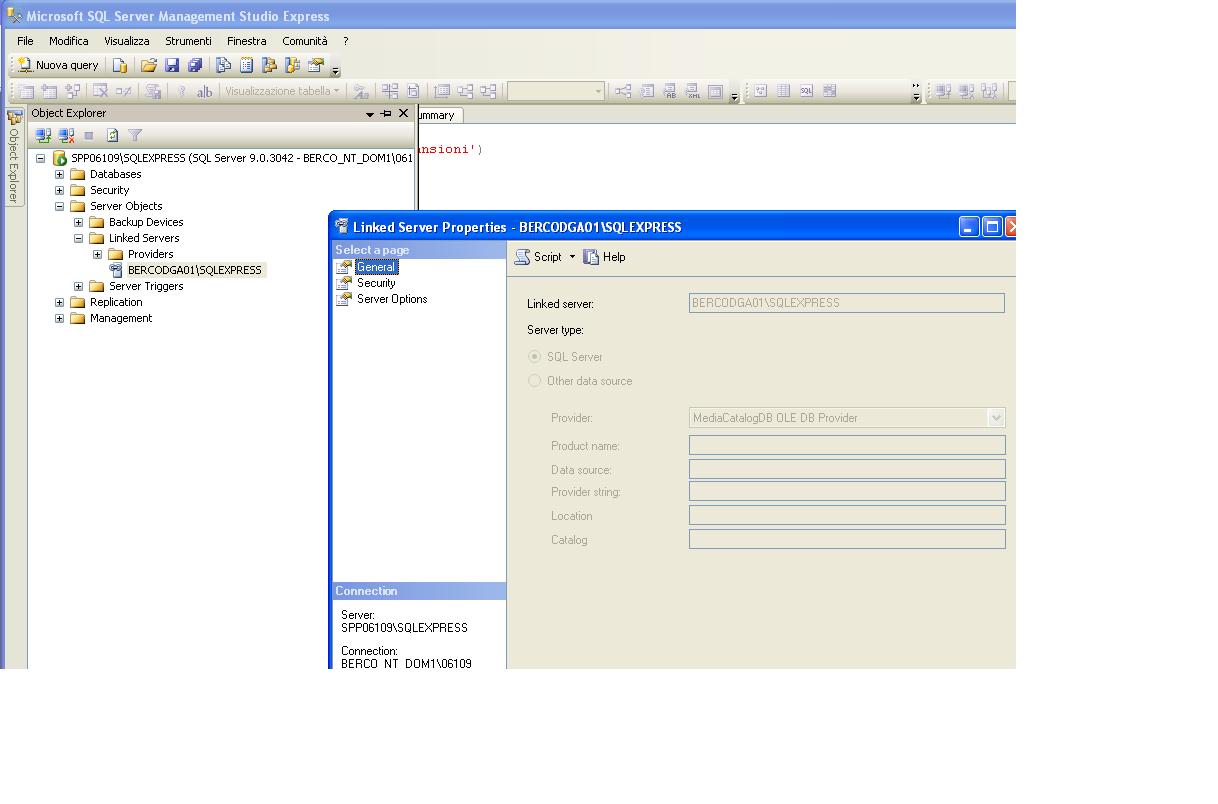Click the Connect icon in Object Explorer toolbar
The height and width of the screenshot is (804, 1218).
click(x=43, y=135)
